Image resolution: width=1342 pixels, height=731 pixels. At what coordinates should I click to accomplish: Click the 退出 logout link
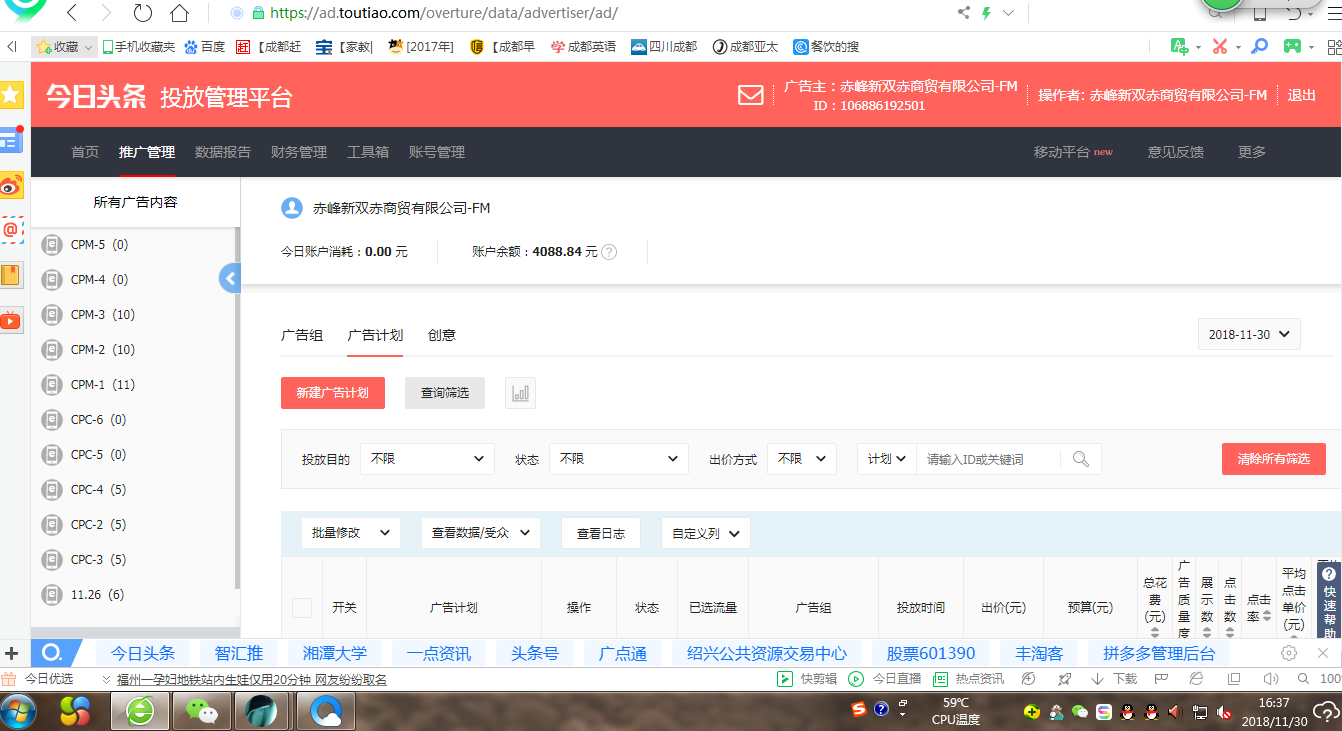point(1302,95)
